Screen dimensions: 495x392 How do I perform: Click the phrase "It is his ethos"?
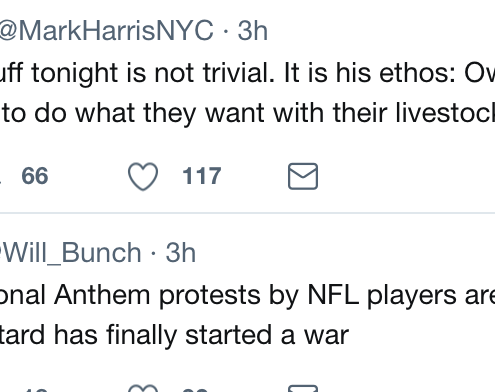coord(369,73)
